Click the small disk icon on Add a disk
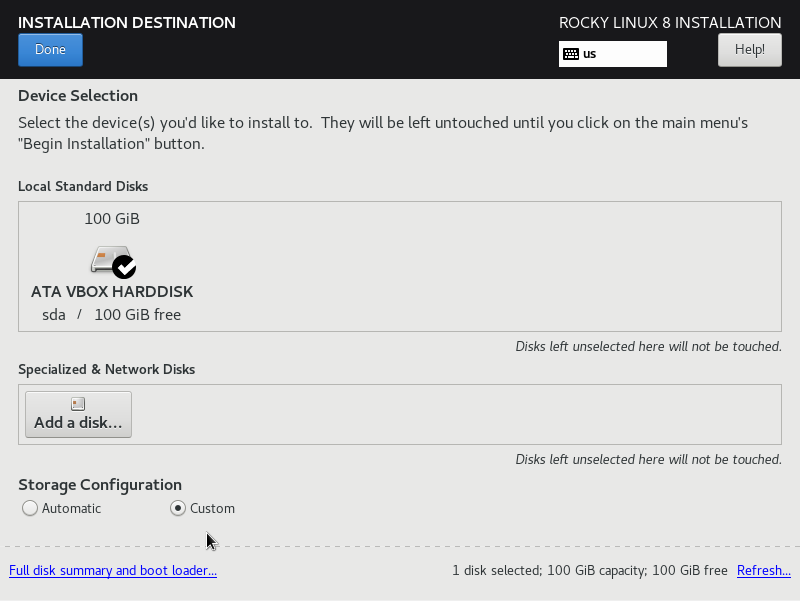The height and width of the screenshot is (601, 800). pos(78,404)
